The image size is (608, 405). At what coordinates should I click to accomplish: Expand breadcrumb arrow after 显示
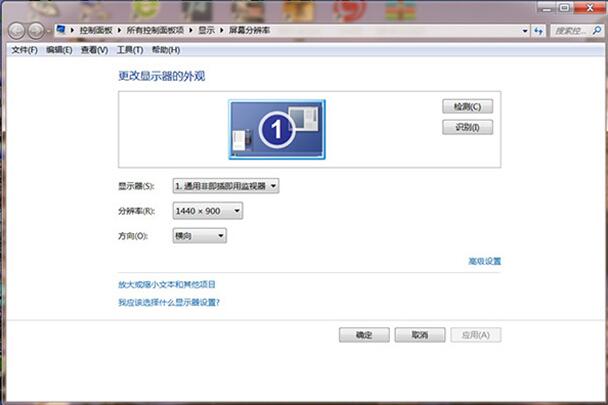tap(221, 30)
